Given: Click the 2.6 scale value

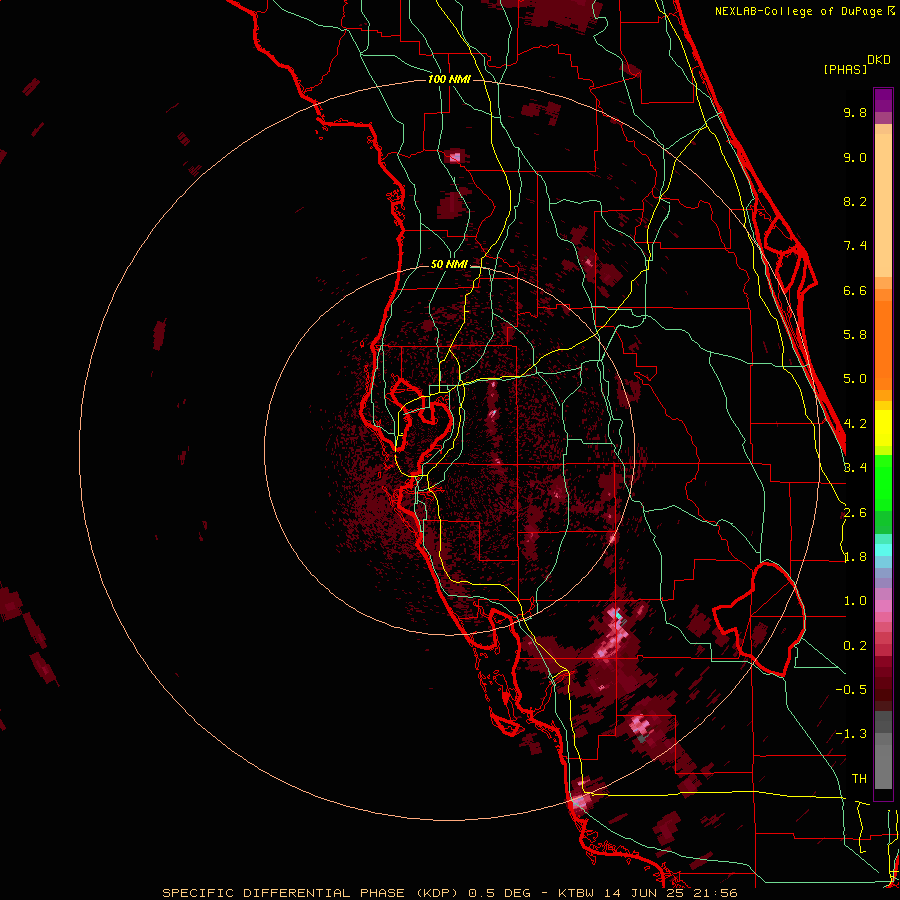Looking at the screenshot, I should coord(855,513).
